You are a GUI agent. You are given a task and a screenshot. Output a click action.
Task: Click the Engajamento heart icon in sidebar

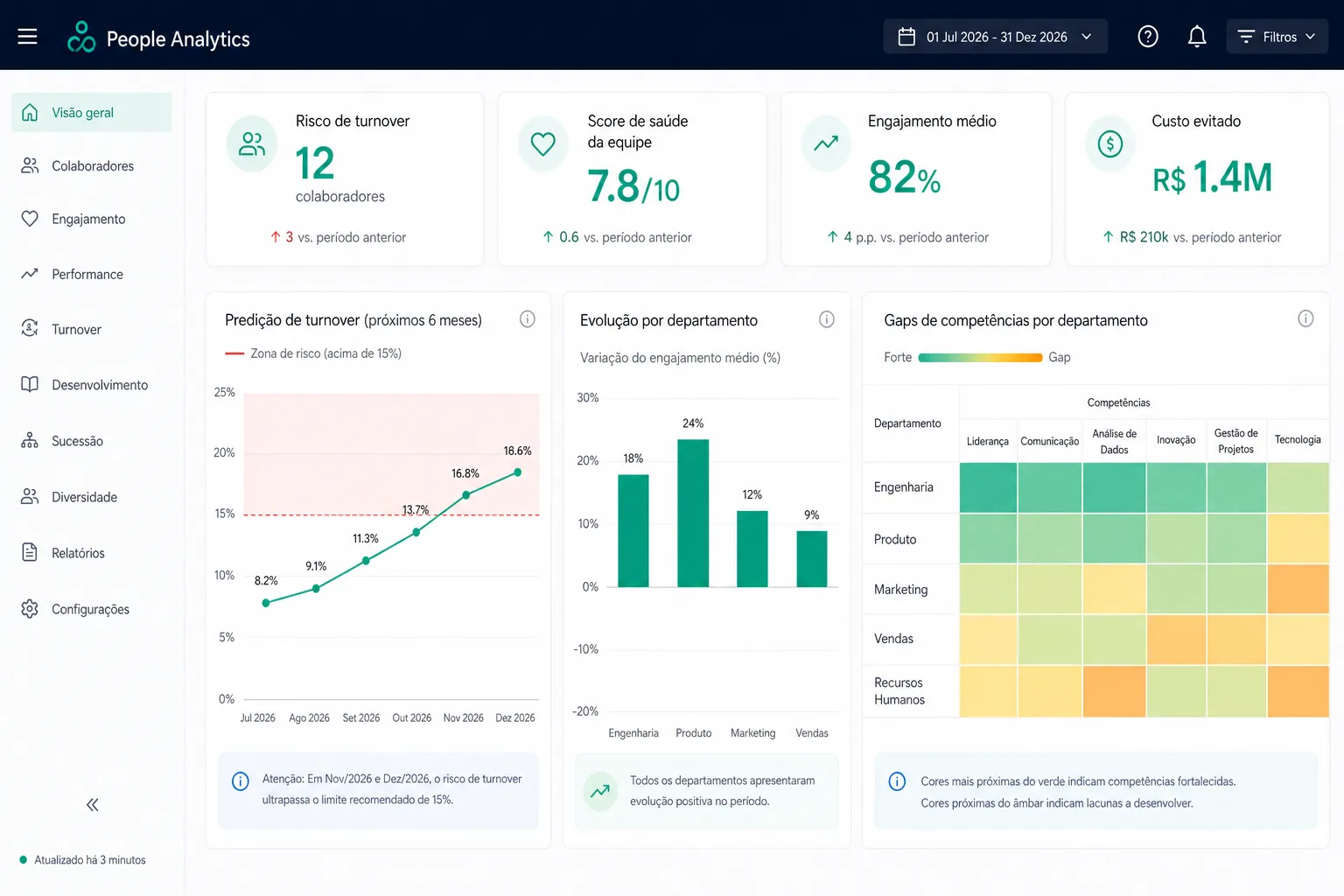pos(30,219)
